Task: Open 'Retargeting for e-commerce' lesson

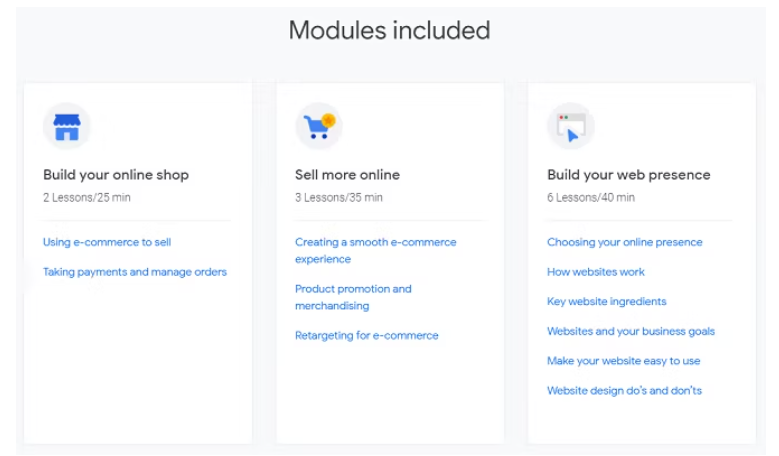Action: pos(367,335)
